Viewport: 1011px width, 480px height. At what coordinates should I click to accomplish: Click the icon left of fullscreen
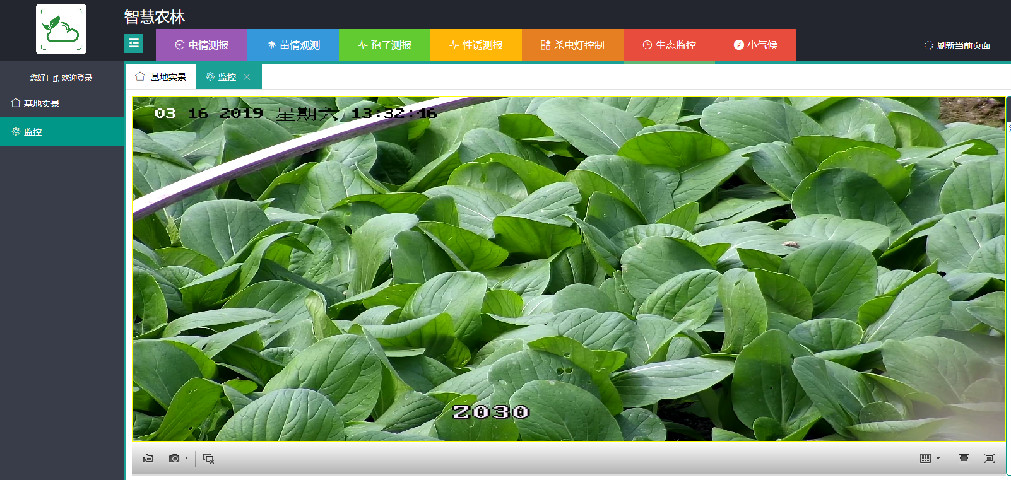click(x=964, y=458)
